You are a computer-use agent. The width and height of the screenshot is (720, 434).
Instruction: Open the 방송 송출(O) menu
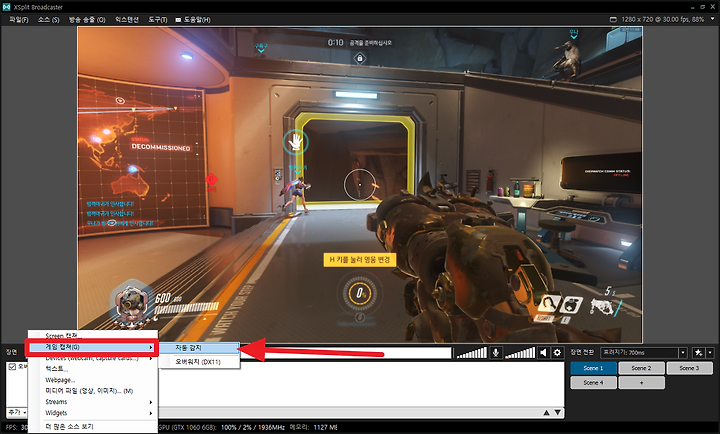pos(87,20)
